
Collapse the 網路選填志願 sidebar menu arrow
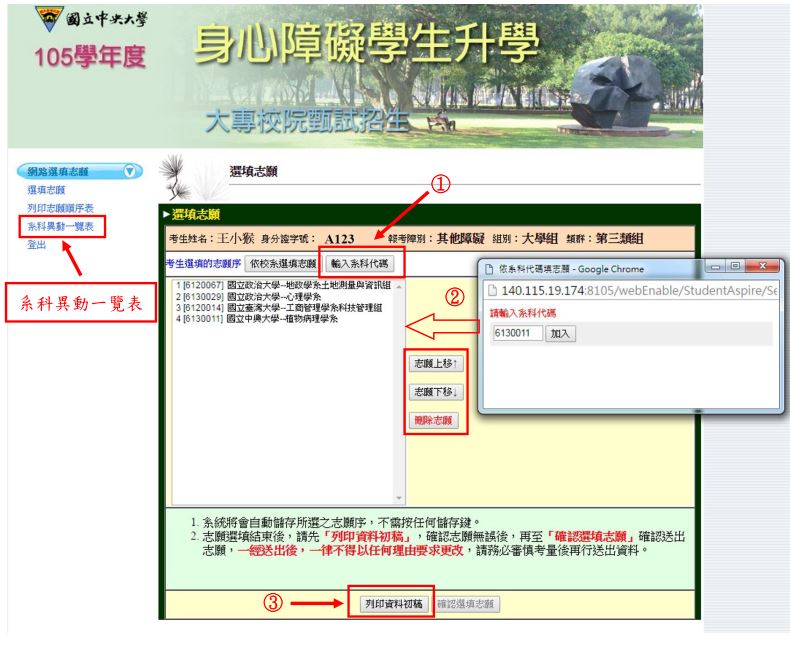click(129, 171)
